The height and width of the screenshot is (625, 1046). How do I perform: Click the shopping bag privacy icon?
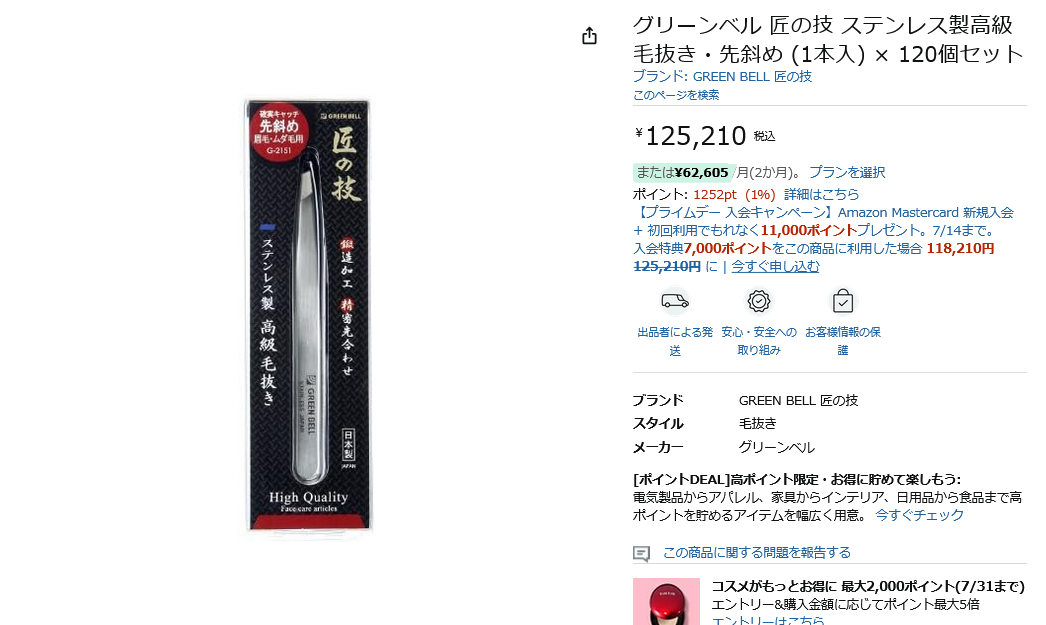pos(843,301)
